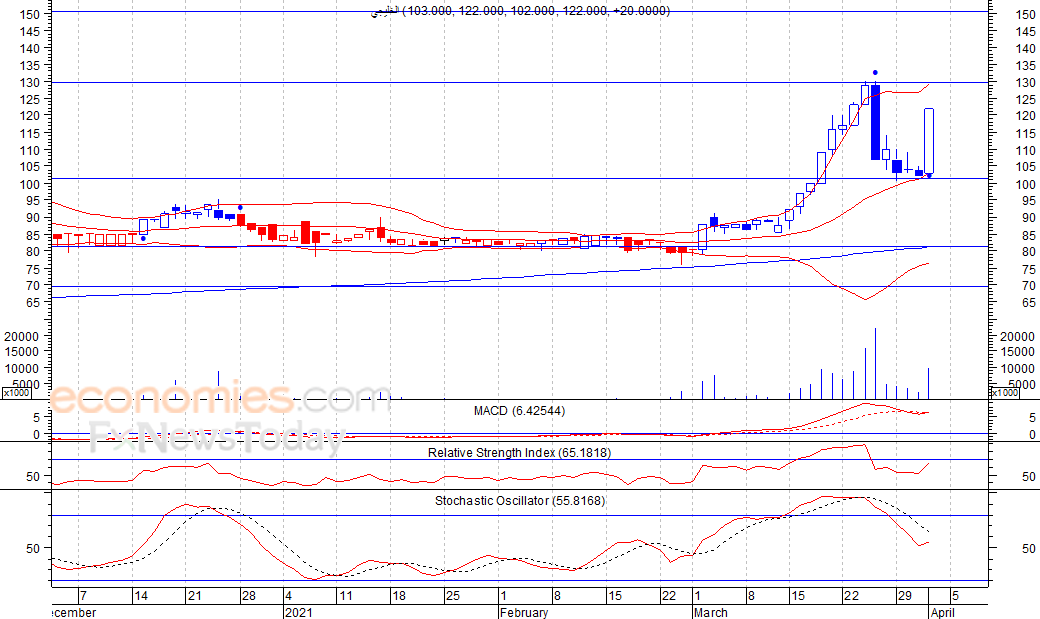Screen dimensions: 1040x619
Task: Click the Stochastic Oscillator (55.8168) title
Action: click(x=520, y=501)
